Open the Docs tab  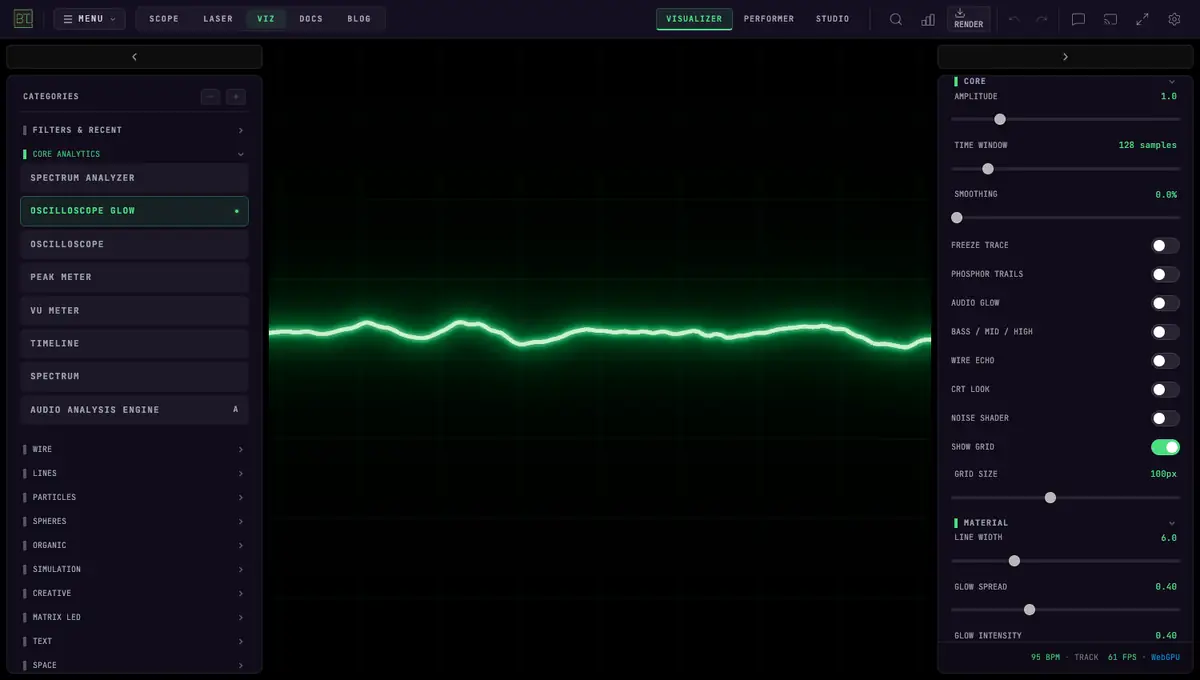point(311,19)
